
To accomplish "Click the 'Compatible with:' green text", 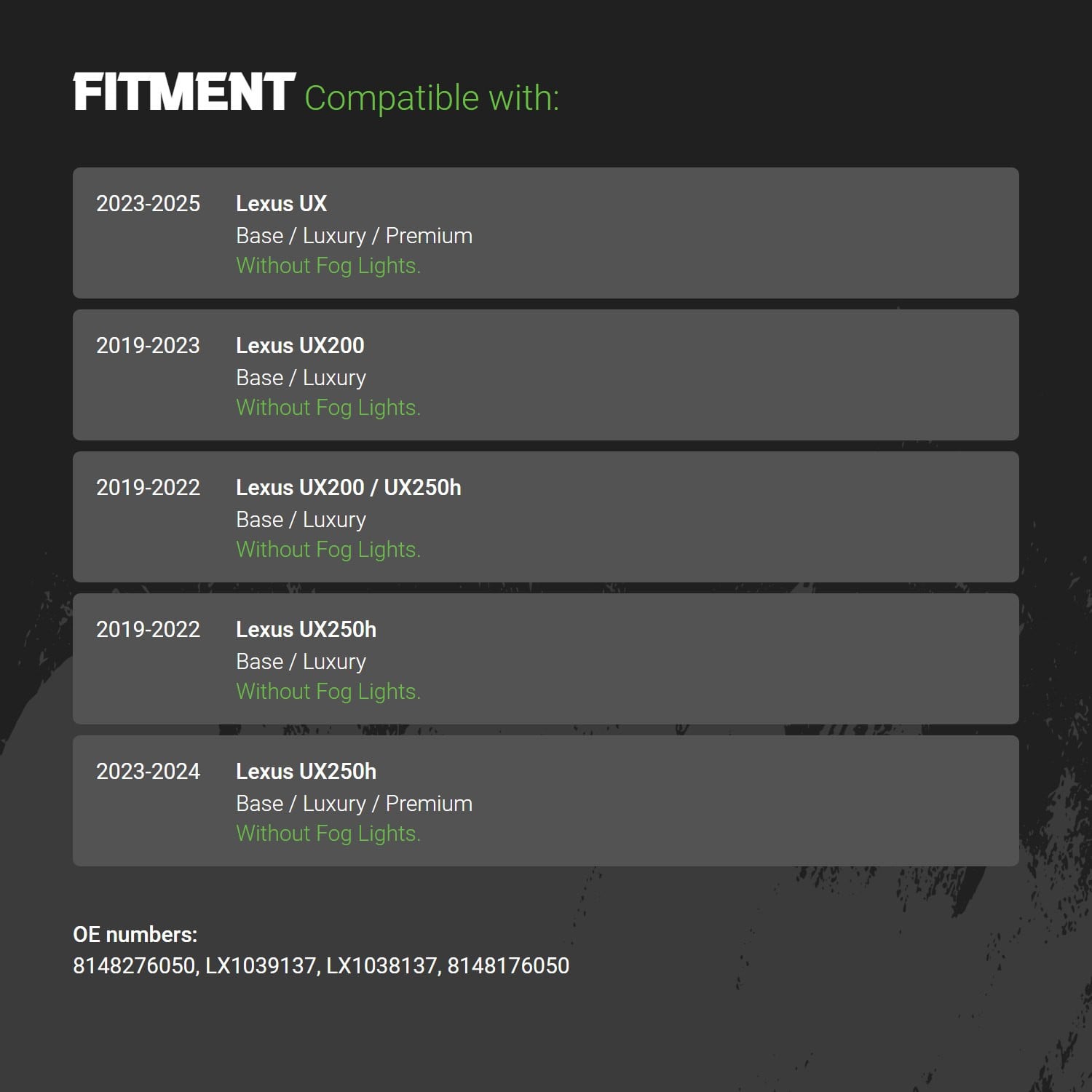I will (432, 98).
